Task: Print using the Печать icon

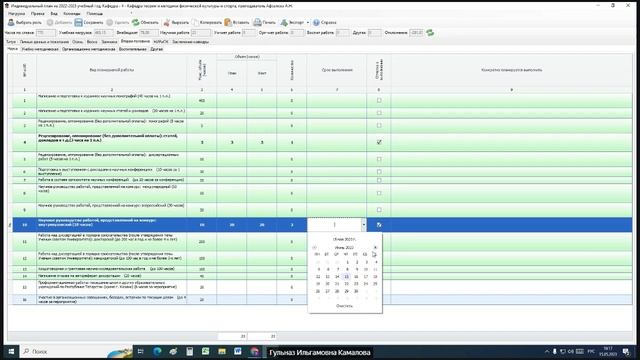Action: click(x=257, y=22)
